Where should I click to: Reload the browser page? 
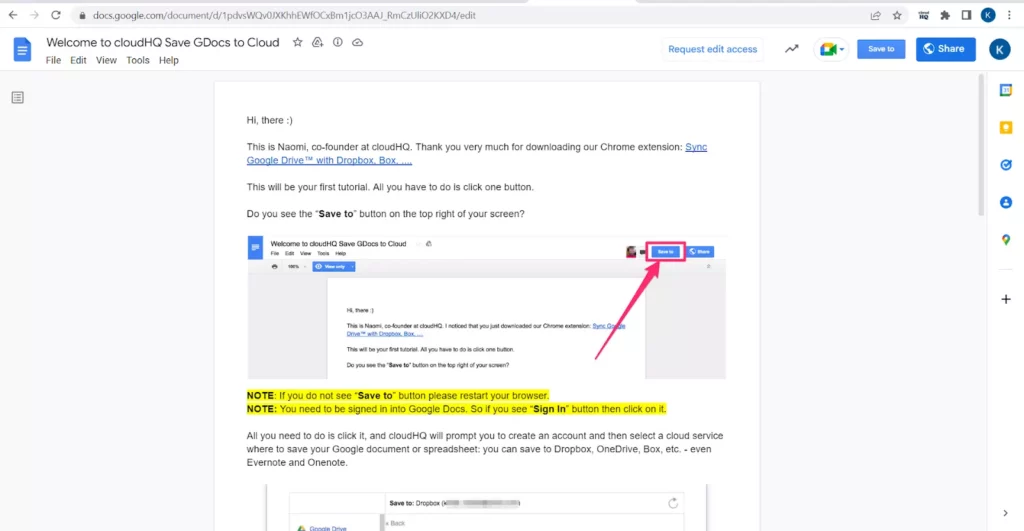(56, 15)
